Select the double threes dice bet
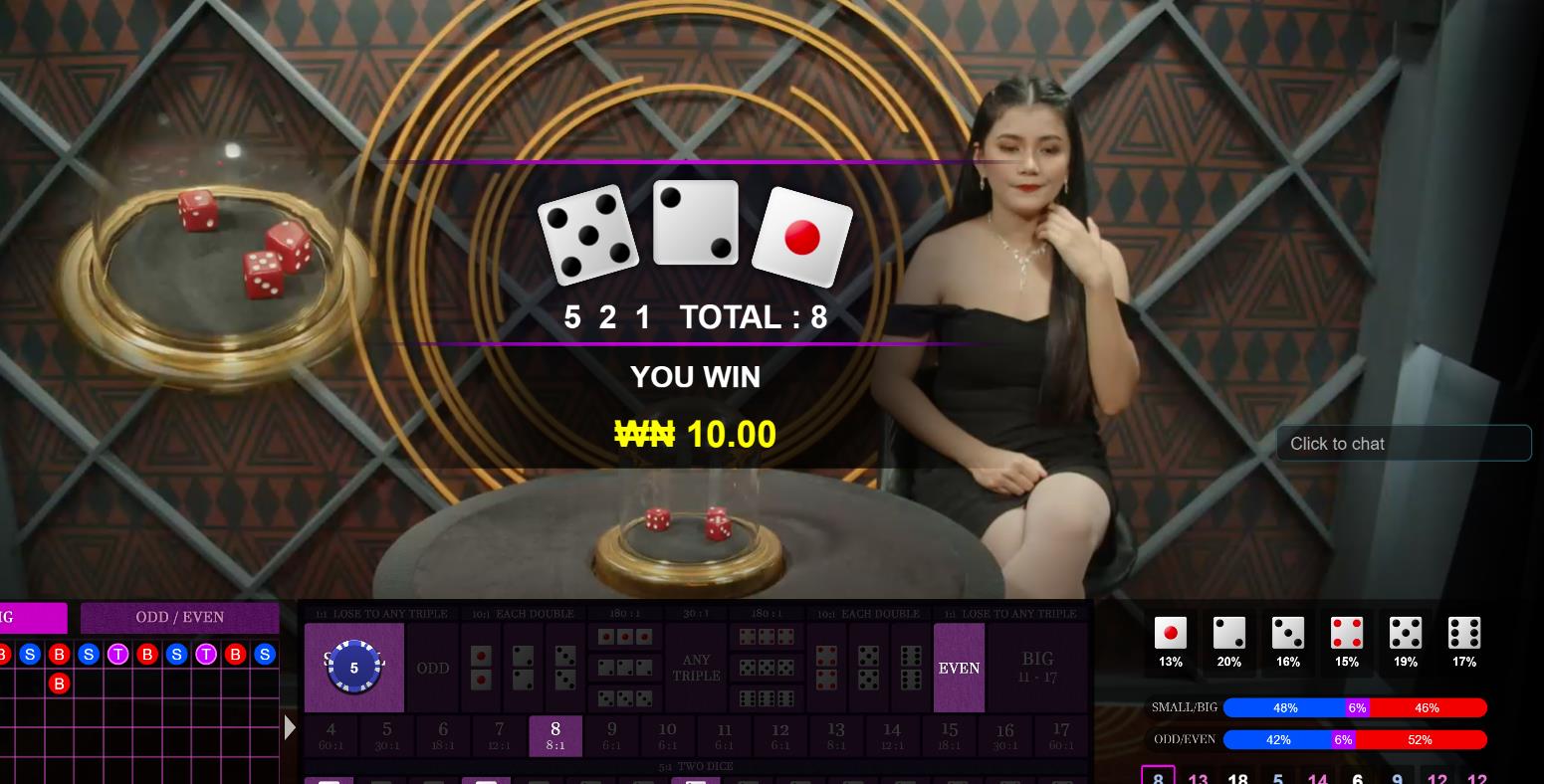 pyautogui.click(x=564, y=668)
